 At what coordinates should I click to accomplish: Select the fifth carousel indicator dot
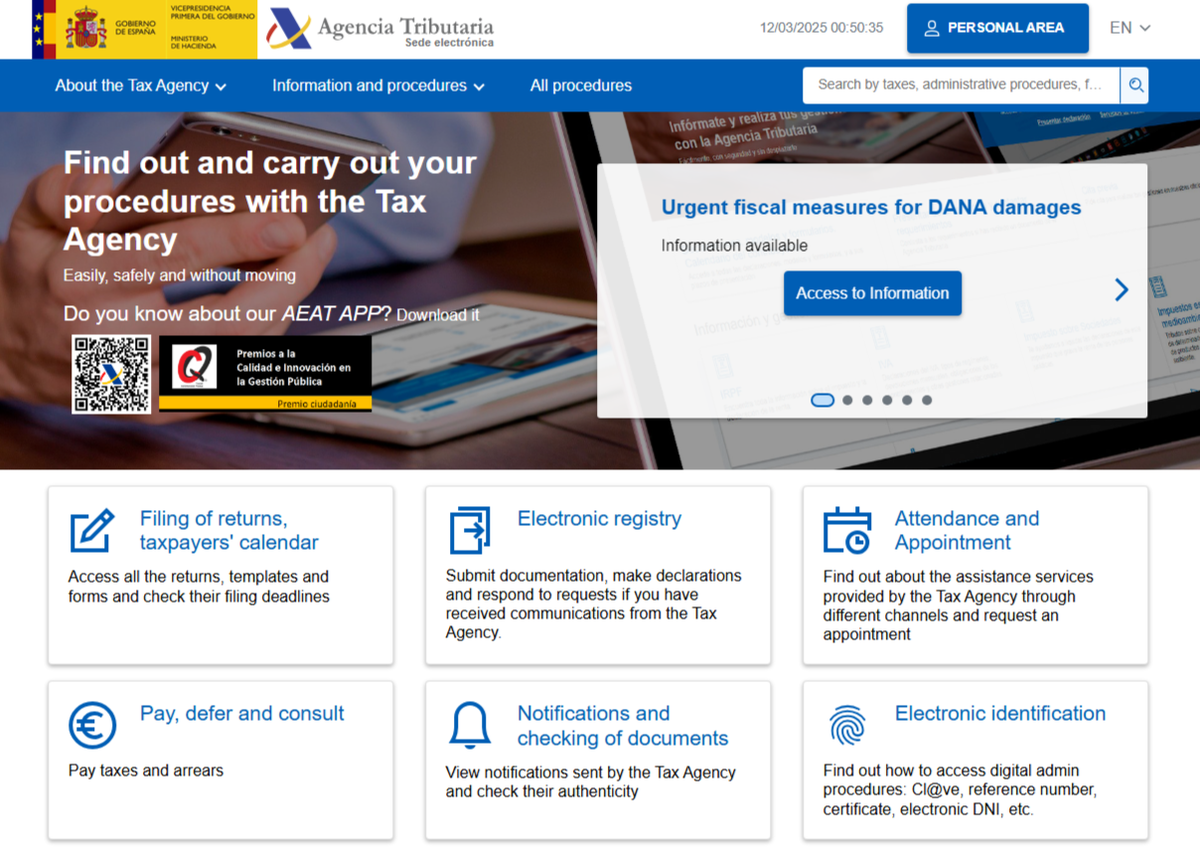point(907,400)
